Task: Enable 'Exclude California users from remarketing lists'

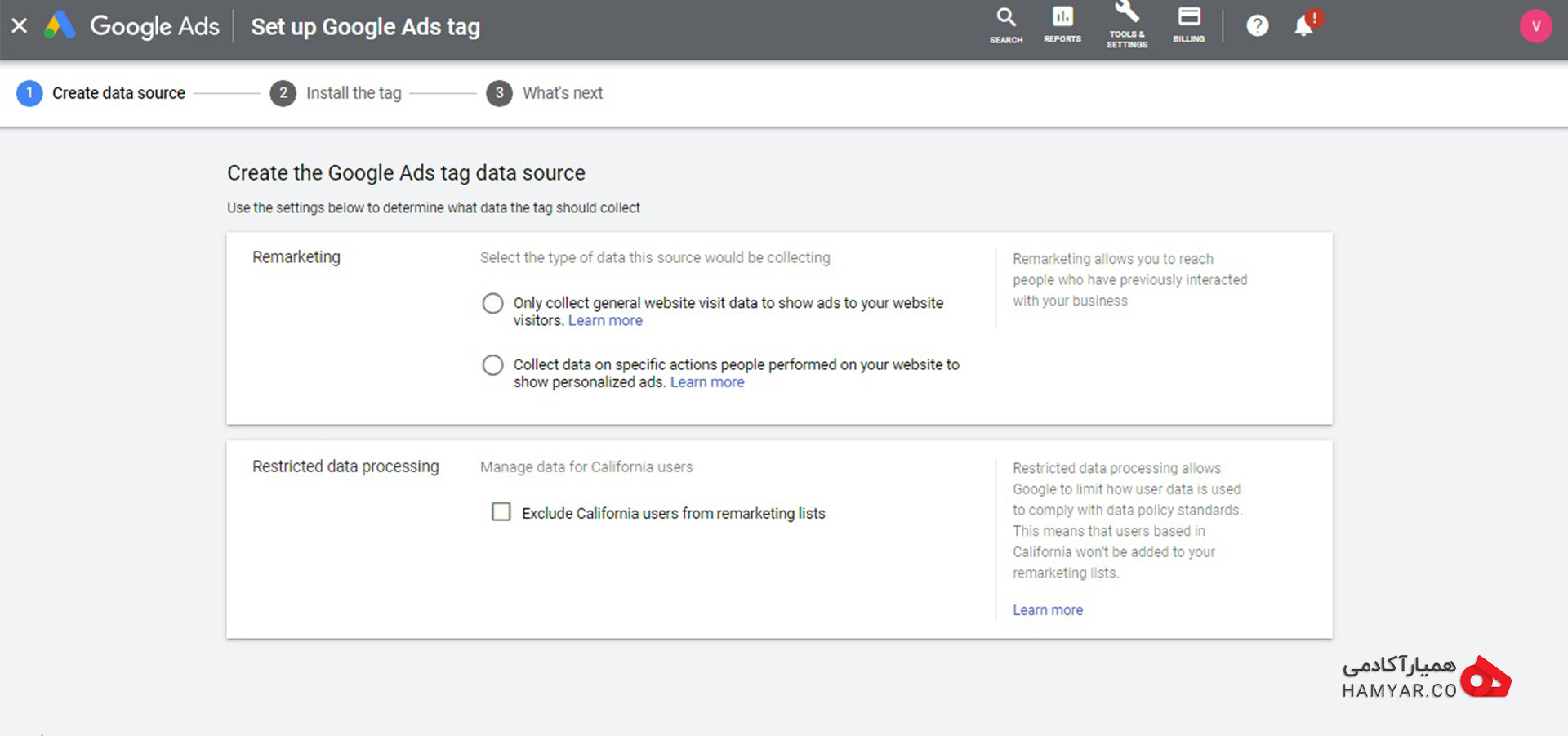Action: tap(501, 512)
